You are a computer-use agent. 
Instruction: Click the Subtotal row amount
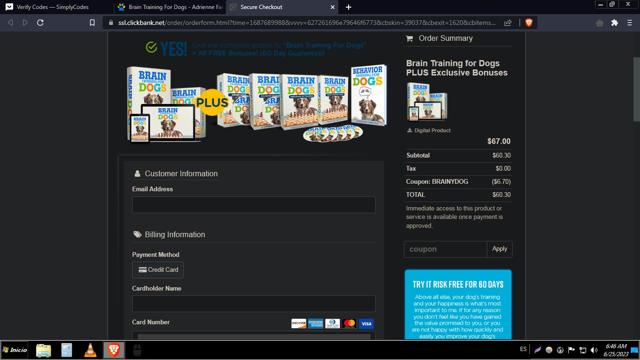(x=502, y=156)
